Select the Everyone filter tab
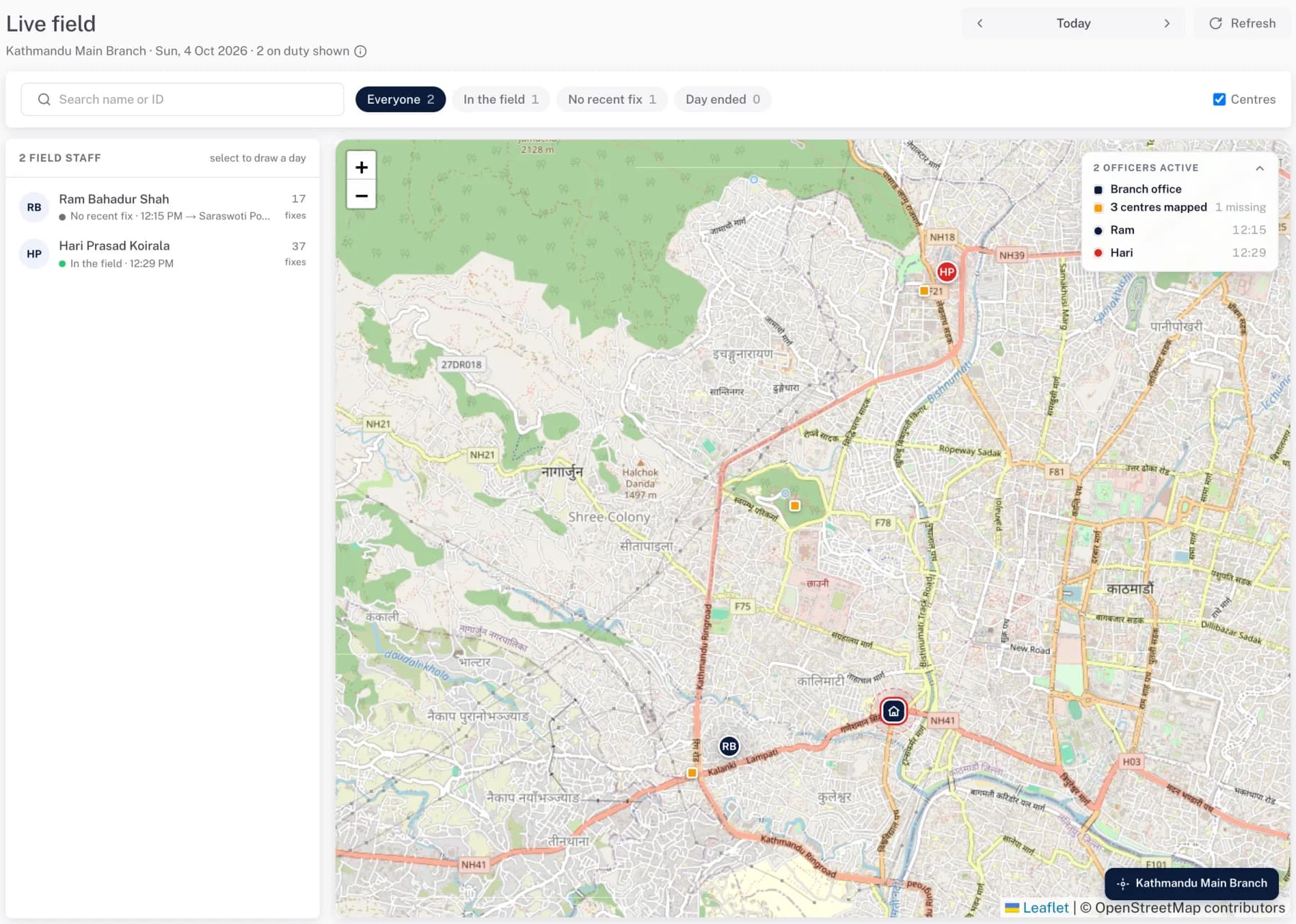 point(400,99)
